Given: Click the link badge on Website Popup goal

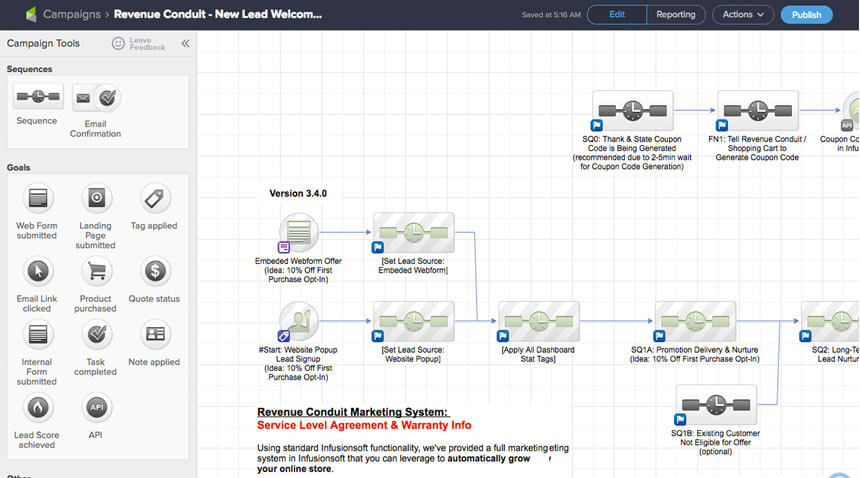Looking at the screenshot, I should pyautogui.click(x=284, y=336).
